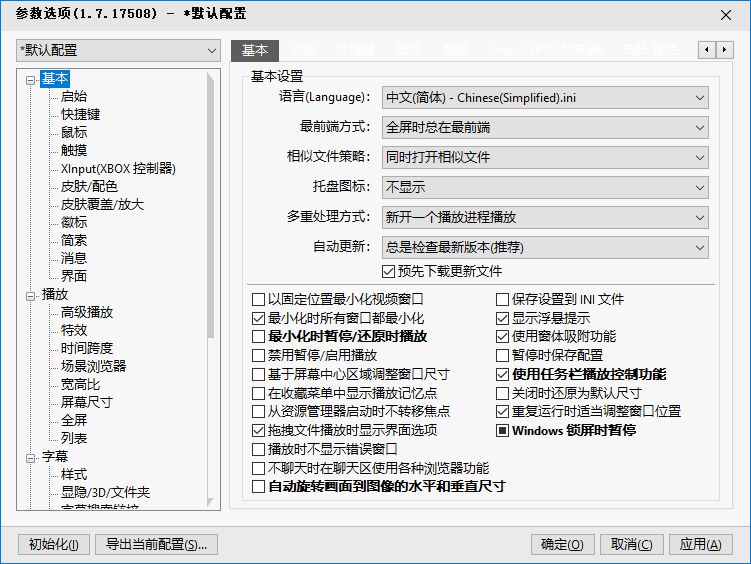The height and width of the screenshot is (564, 751).
Task: Open 徽标 settings page
Action: [74, 222]
